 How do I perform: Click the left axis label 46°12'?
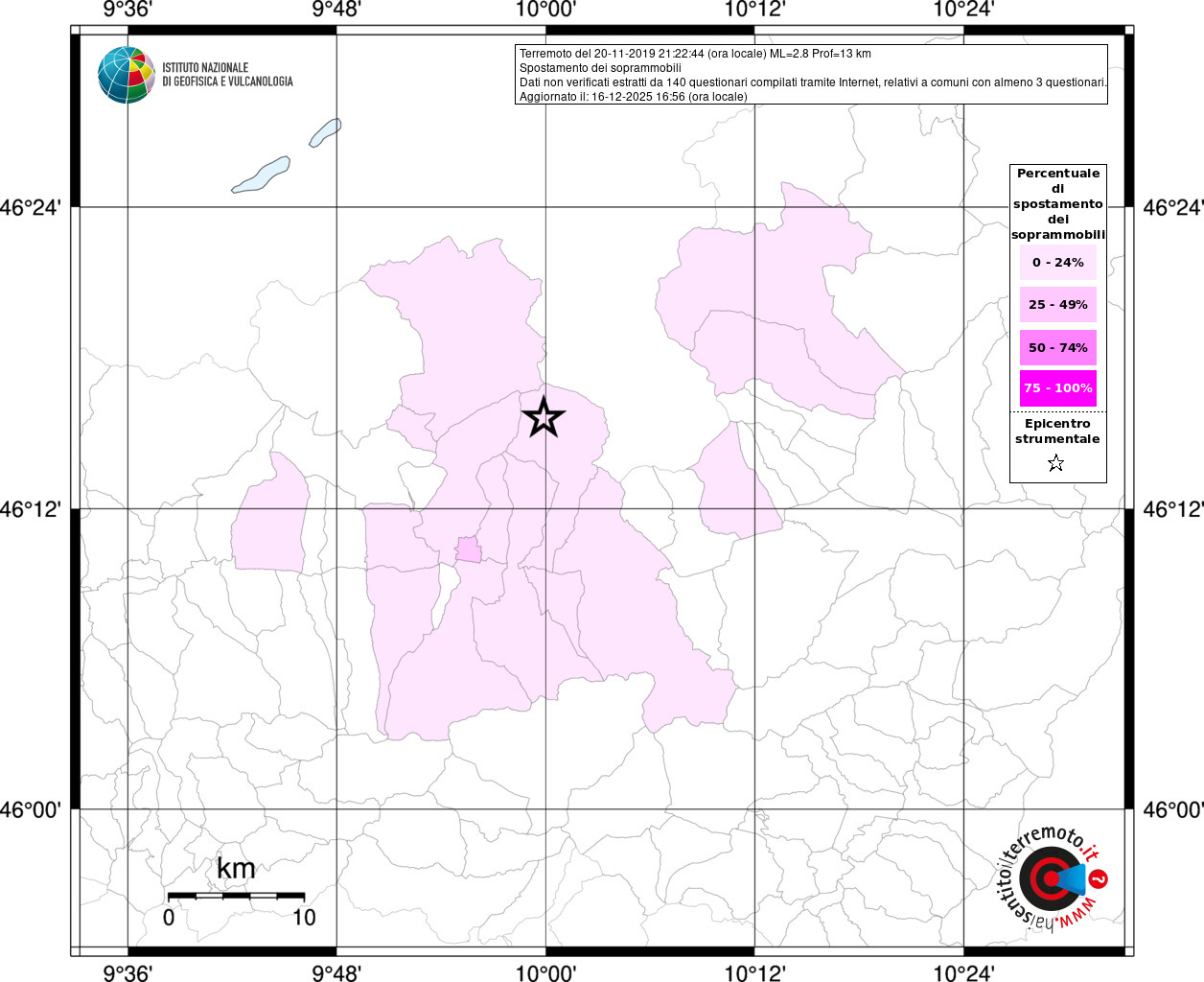(30, 508)
